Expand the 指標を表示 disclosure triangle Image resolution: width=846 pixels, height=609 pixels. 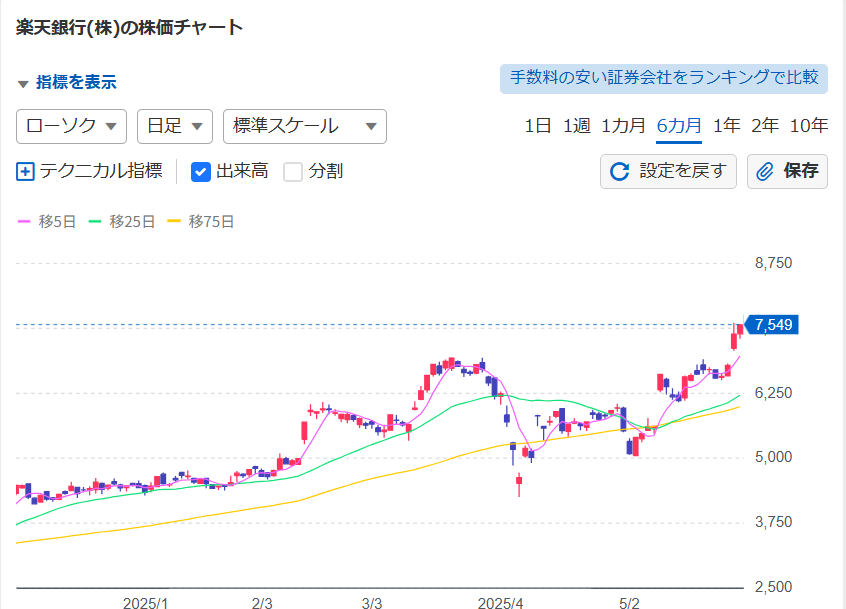pos(23,84)
